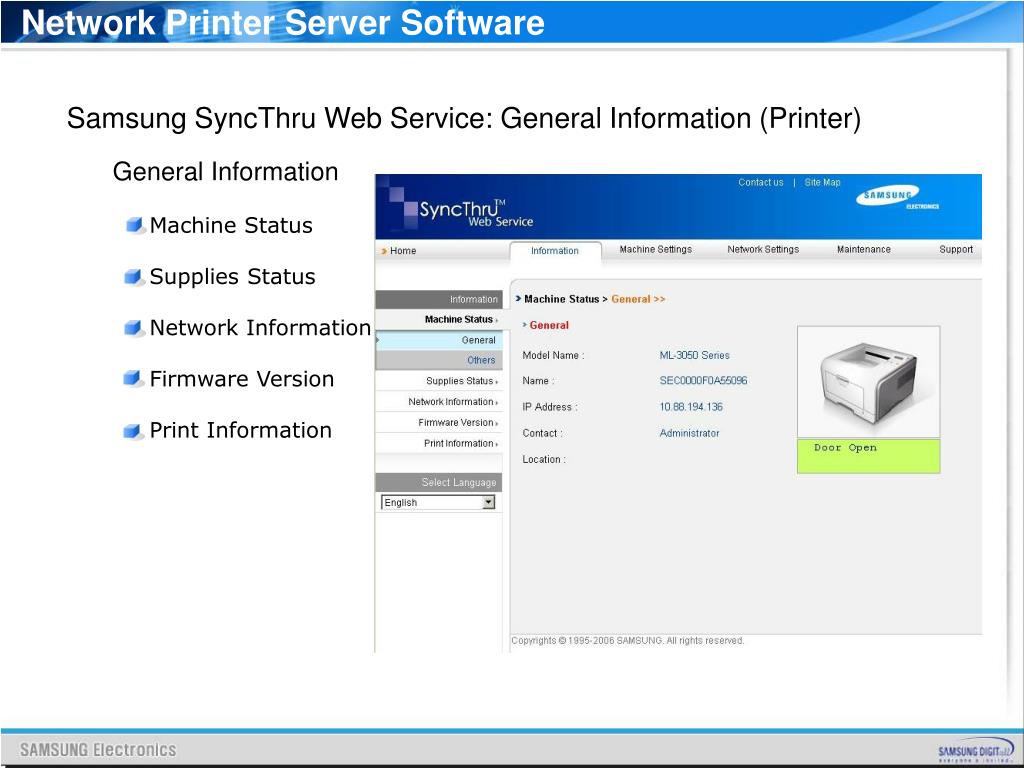Click the Machine Status bullet cube icon
The width and height of the screenshot is (1024, 768).
tap(135, 226)
